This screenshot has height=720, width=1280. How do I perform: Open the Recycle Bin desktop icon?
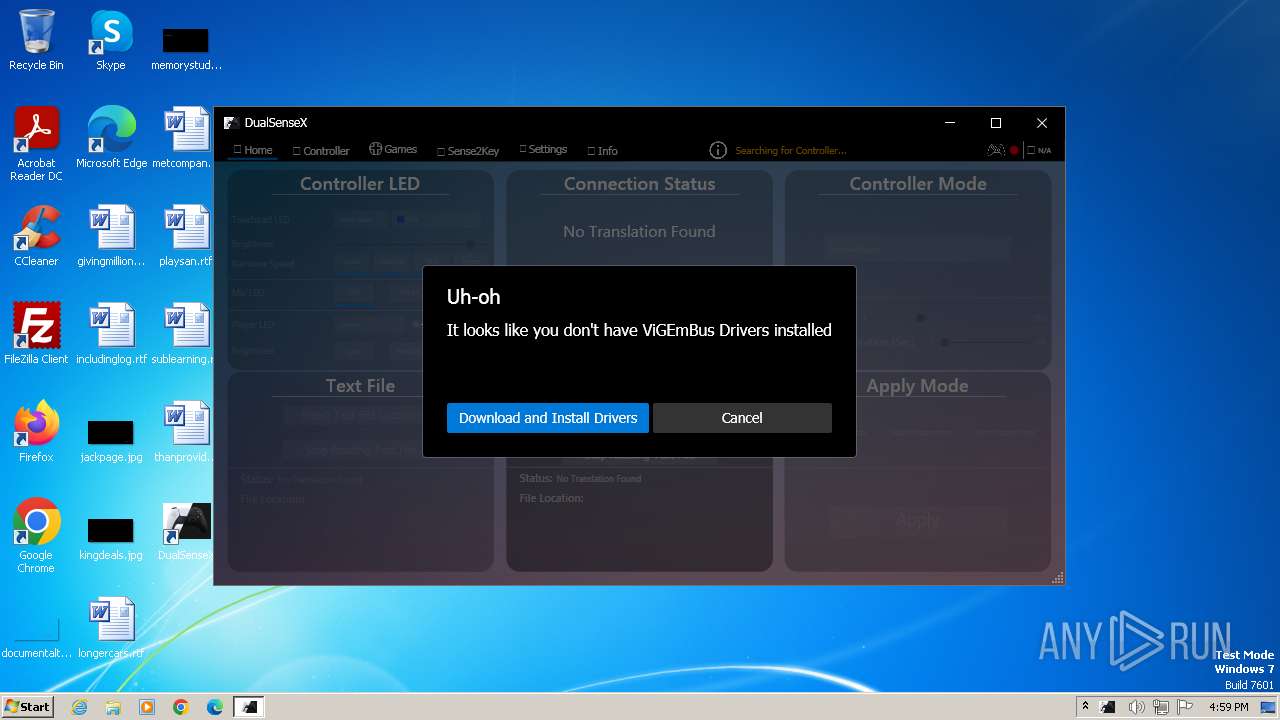(x=36, y=40)
